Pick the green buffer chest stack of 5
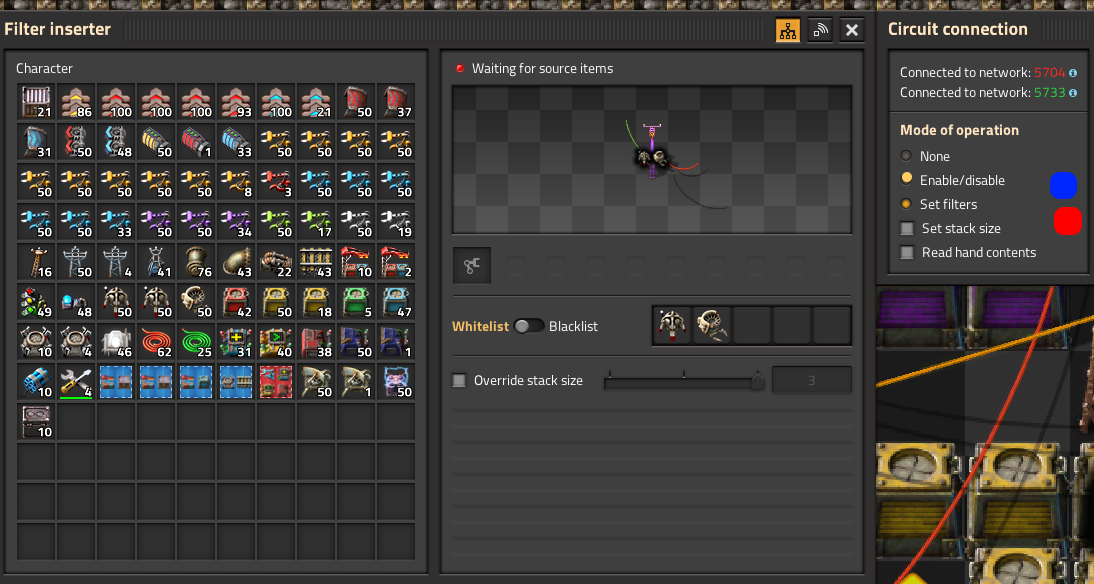 [356, 303]
